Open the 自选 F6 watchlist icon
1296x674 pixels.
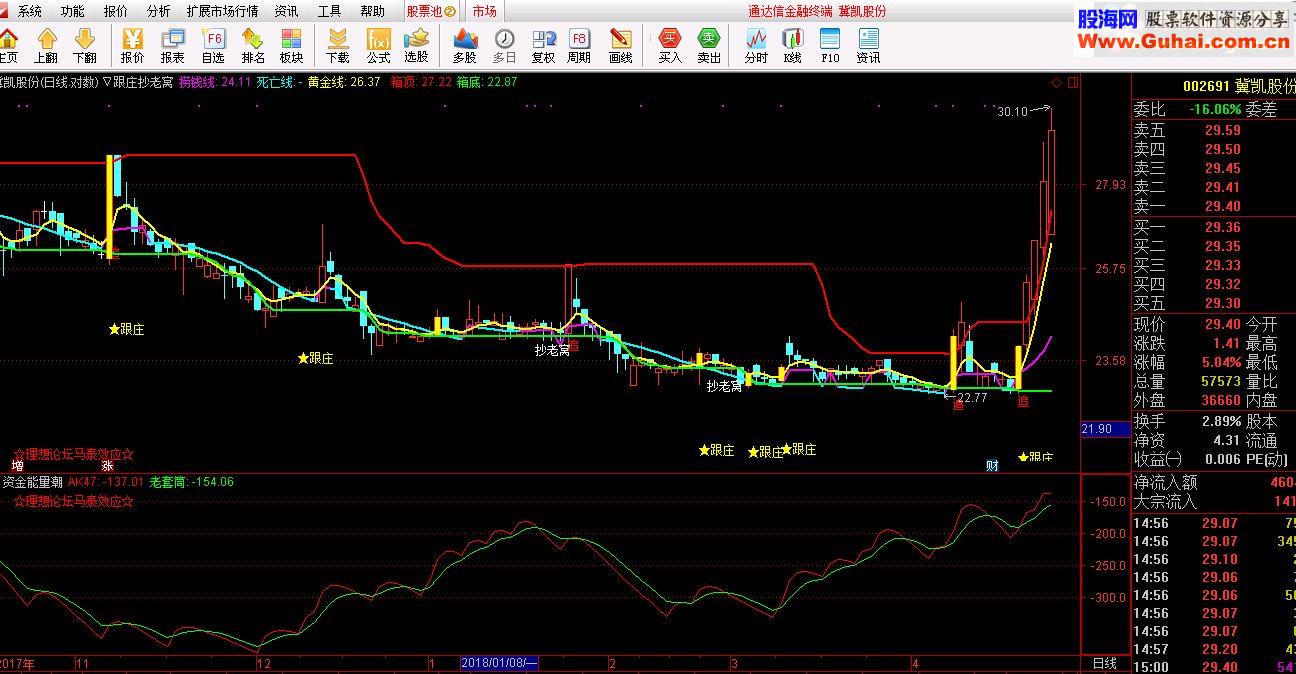point(213,46)
